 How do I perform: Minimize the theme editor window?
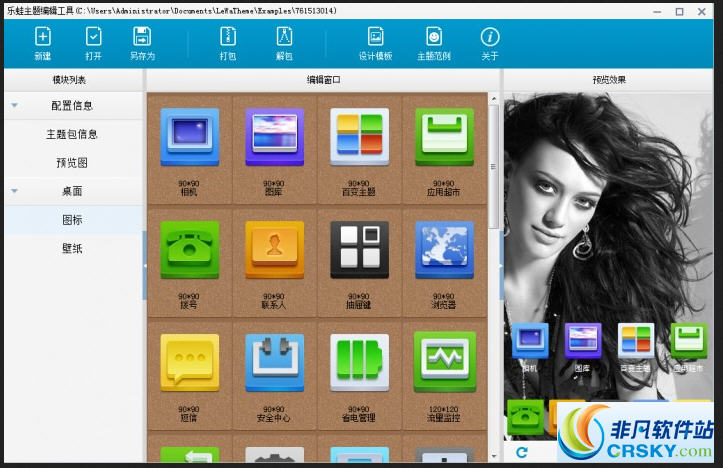[x=657, y=12]
